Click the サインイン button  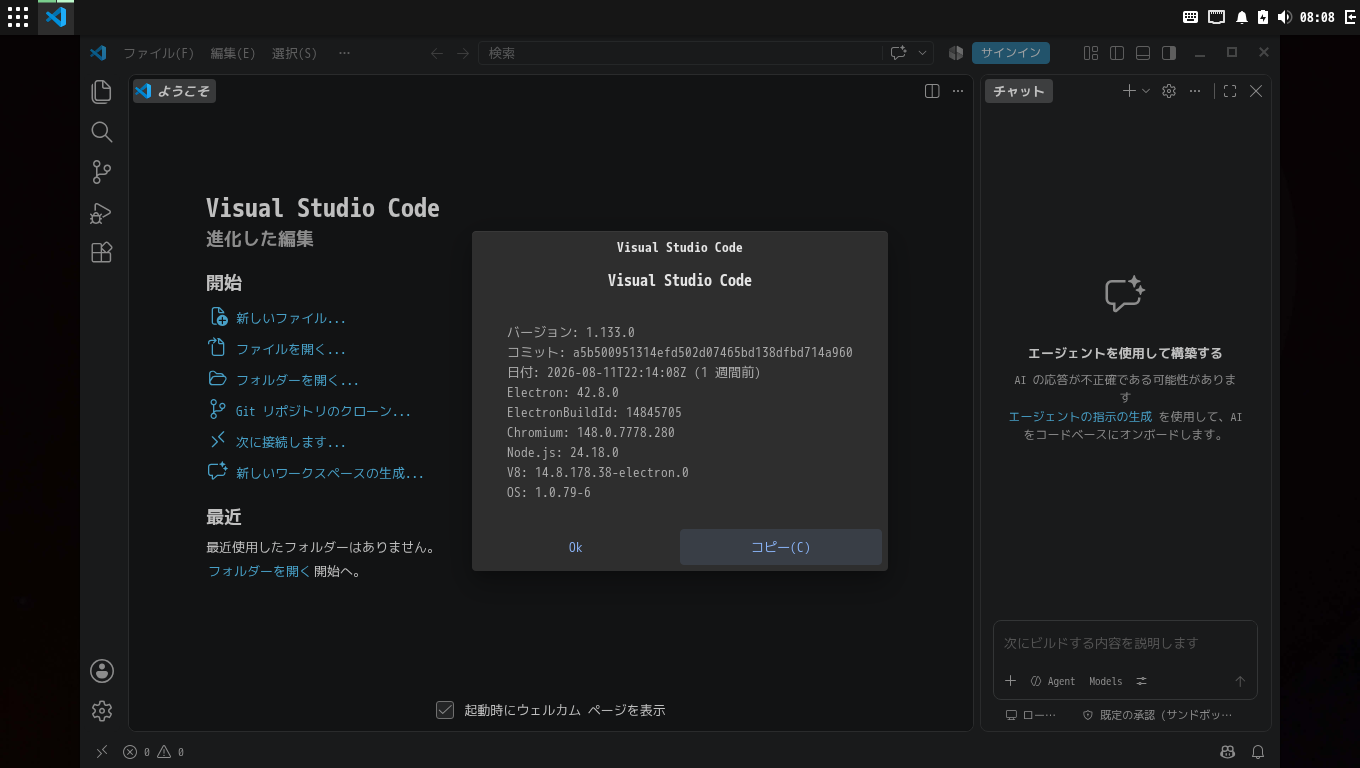[1010, 53]
